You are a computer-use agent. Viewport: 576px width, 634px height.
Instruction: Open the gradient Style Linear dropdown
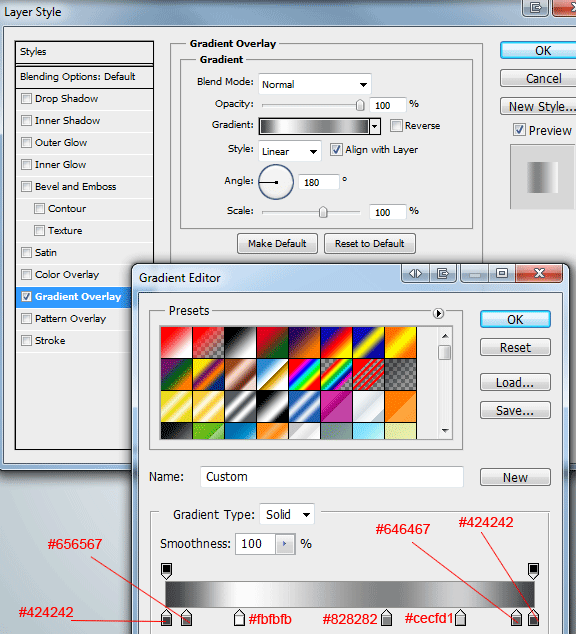pos(289,152)
